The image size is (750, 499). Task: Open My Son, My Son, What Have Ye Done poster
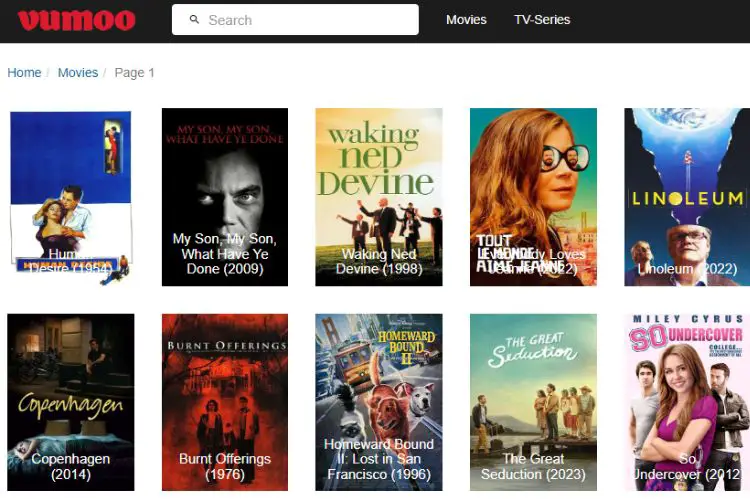[225, 197]
